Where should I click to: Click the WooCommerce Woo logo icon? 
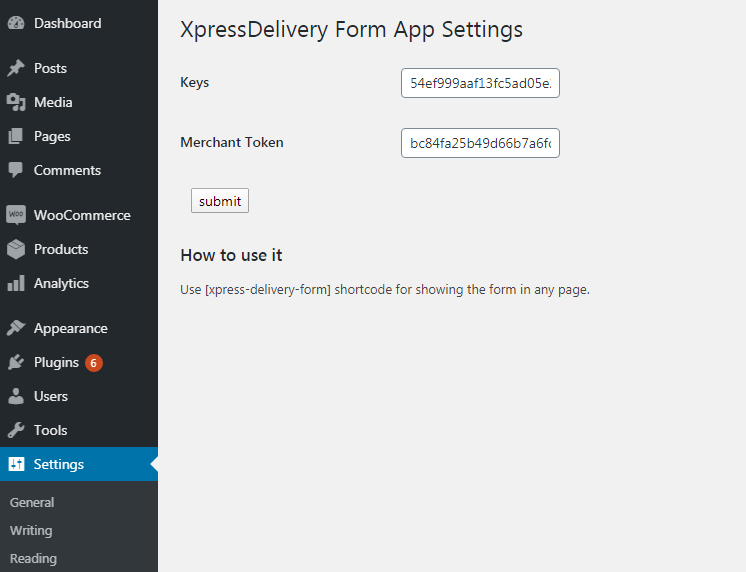click(16, 215)
